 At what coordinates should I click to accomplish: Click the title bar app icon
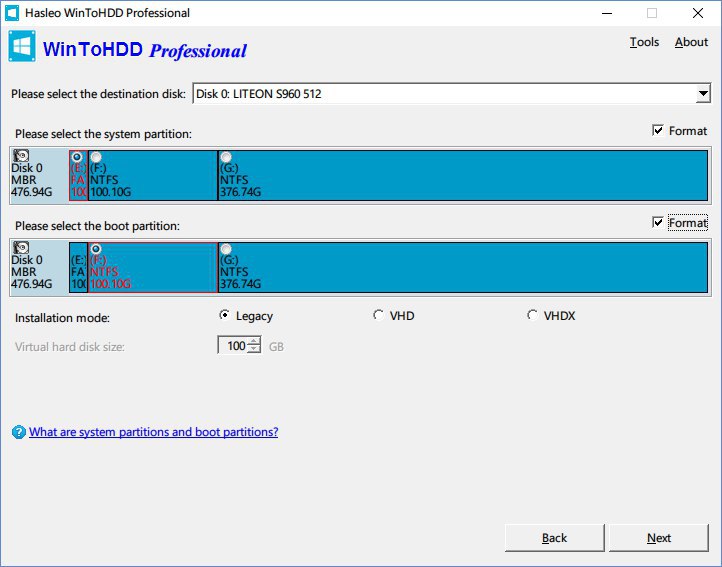tap(12, 12)
